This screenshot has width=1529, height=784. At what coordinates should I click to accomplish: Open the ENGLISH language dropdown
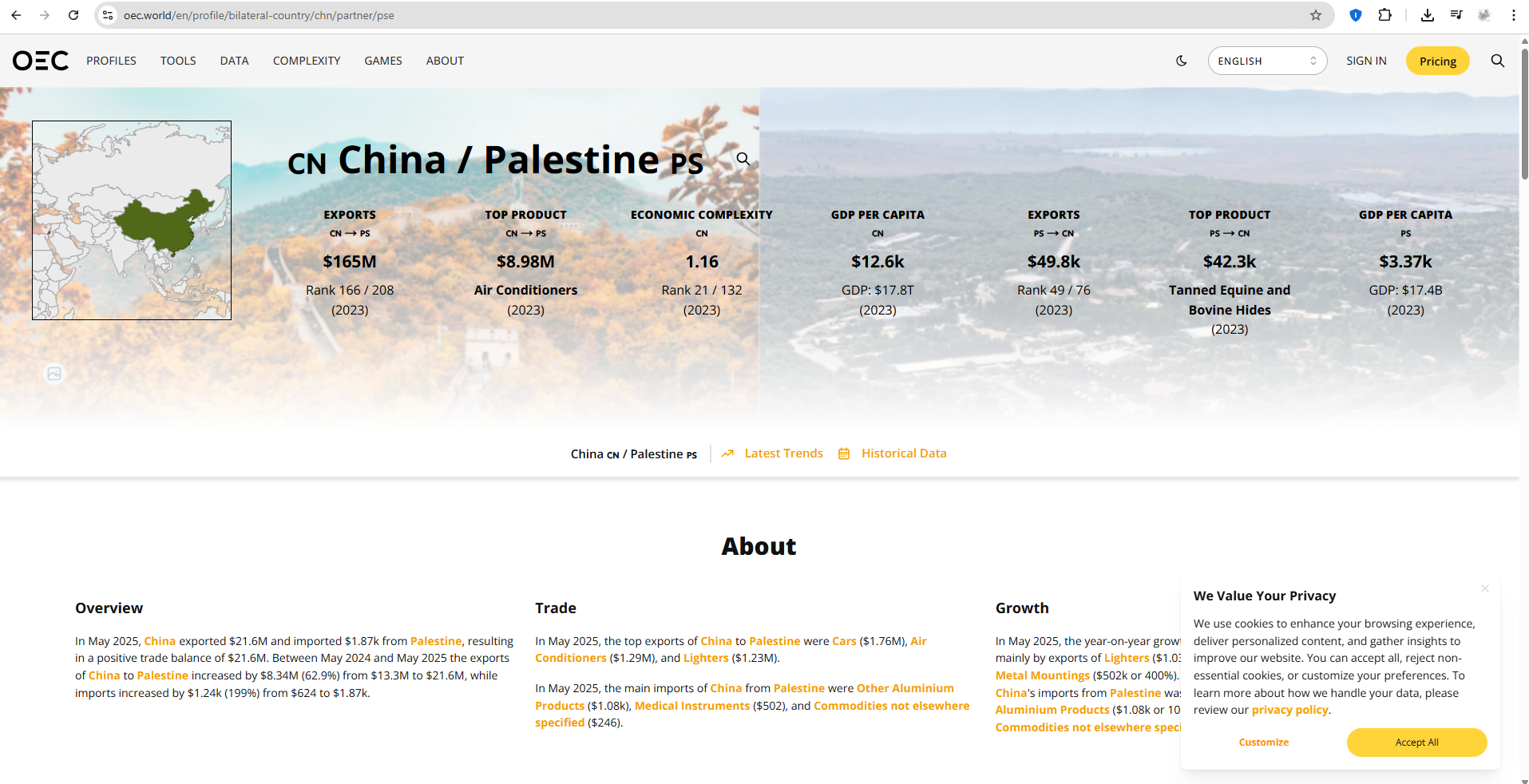click(x=1267, y=61)
